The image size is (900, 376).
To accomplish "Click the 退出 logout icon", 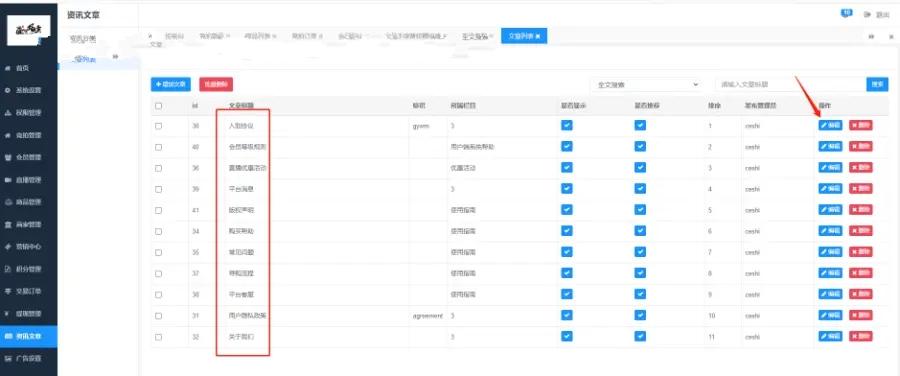I will click(x=867, y=14).
